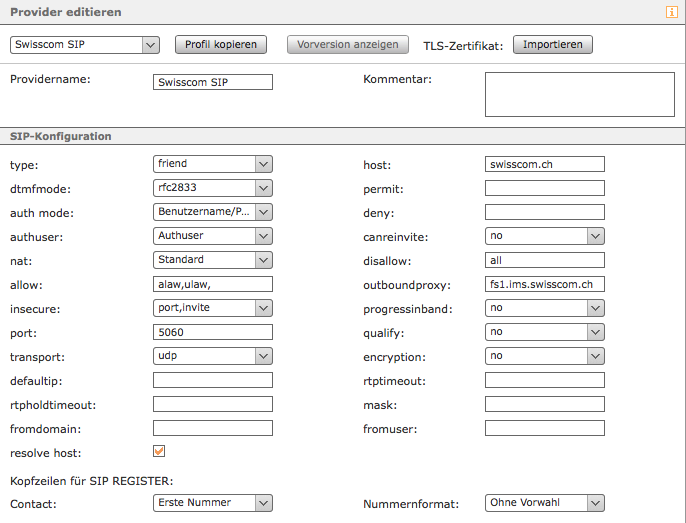Open the canreinvite dropdown
This screenshot has height=523, width=686.
[544, 236]
